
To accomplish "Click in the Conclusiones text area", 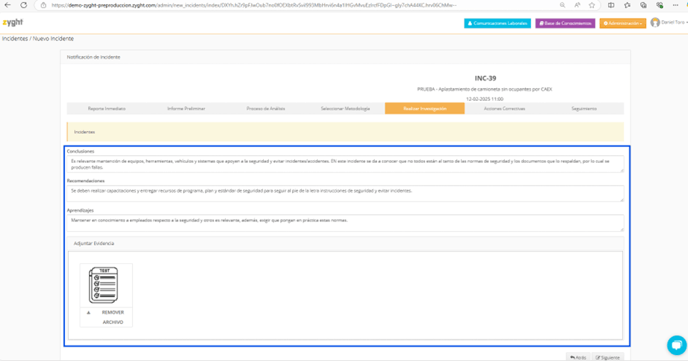I will 345,164.
